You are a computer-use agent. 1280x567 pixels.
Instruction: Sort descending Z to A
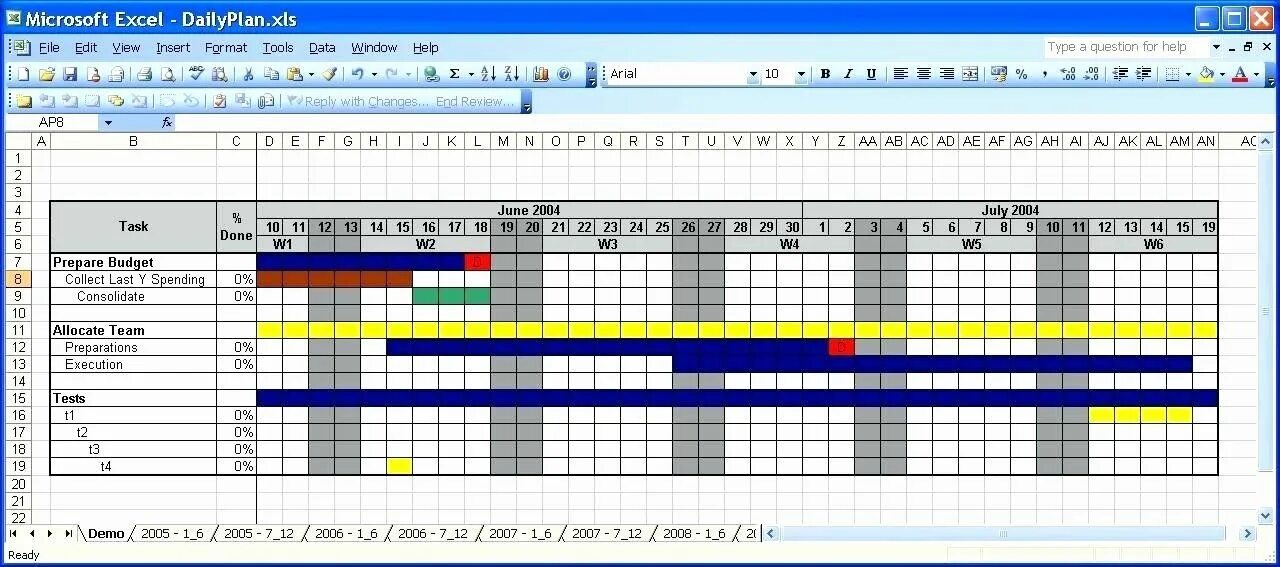(x=511, y=74)
